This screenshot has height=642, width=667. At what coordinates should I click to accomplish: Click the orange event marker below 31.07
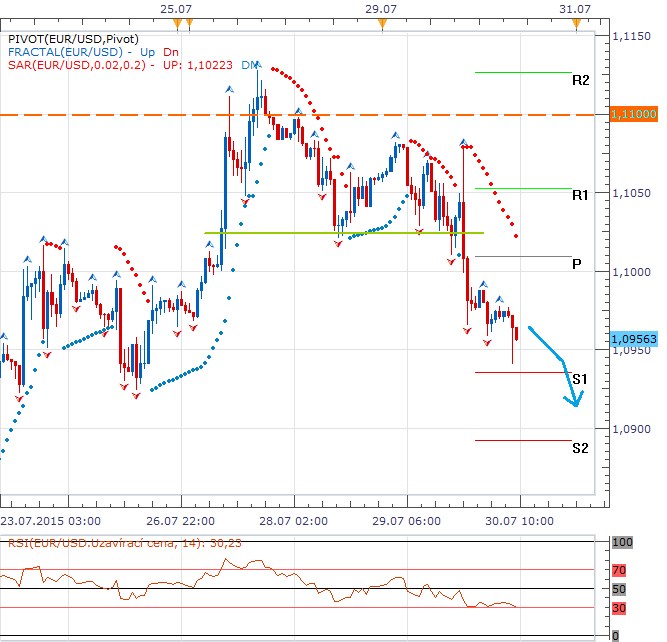click(576, 24)
